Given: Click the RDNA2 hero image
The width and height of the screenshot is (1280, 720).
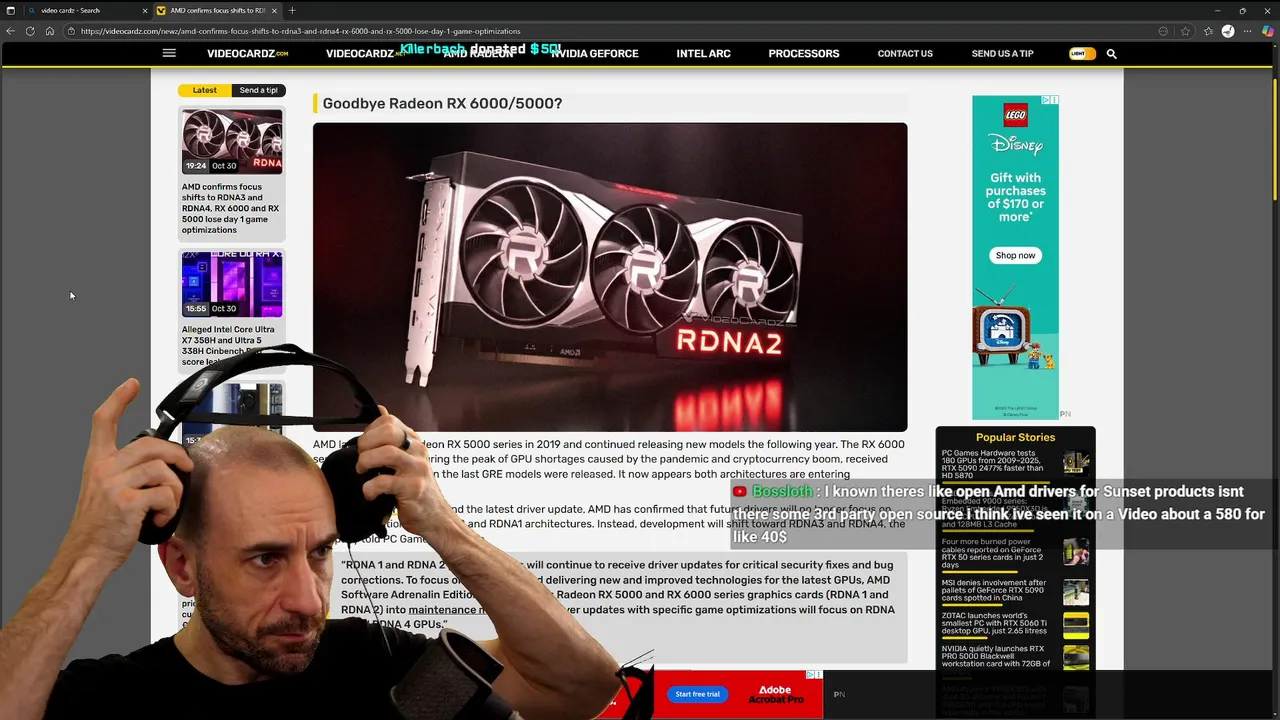Looking at the screenshot, I should point(610,277).
